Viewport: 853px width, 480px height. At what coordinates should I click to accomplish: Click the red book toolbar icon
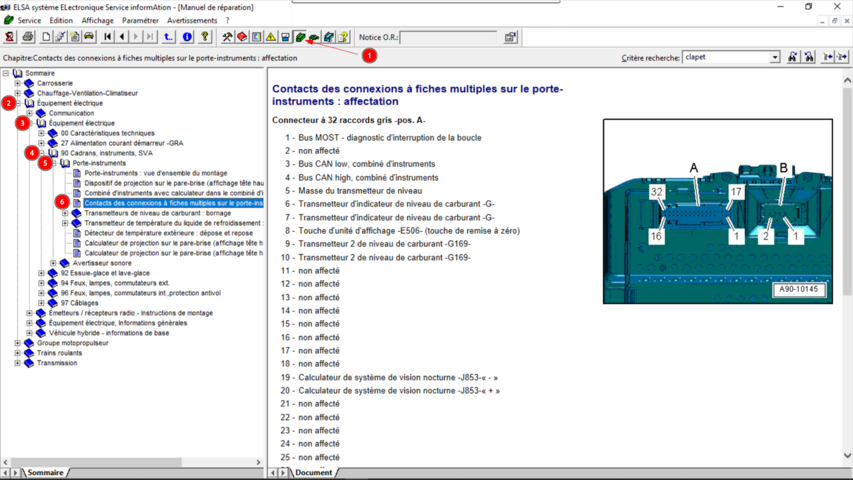(x=242, y=37)
